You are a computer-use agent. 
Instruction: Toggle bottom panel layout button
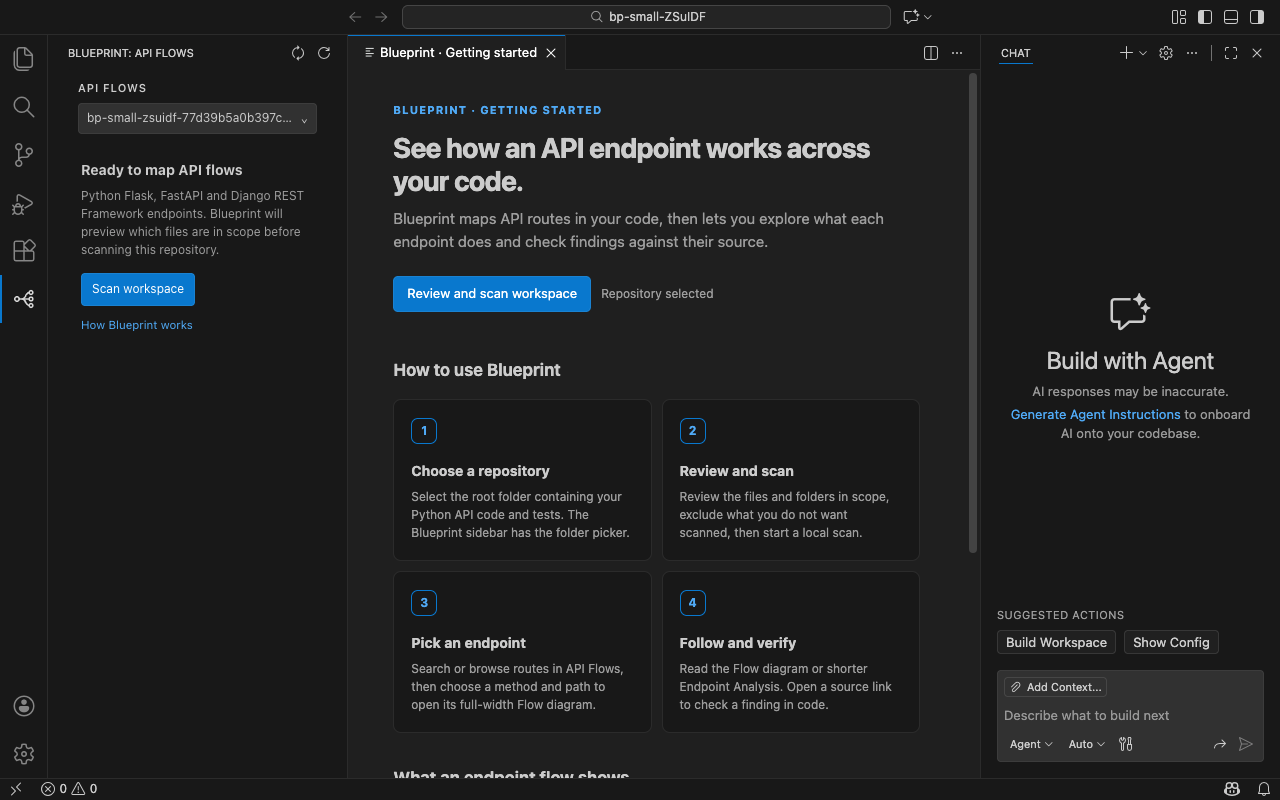[1231, 17]
